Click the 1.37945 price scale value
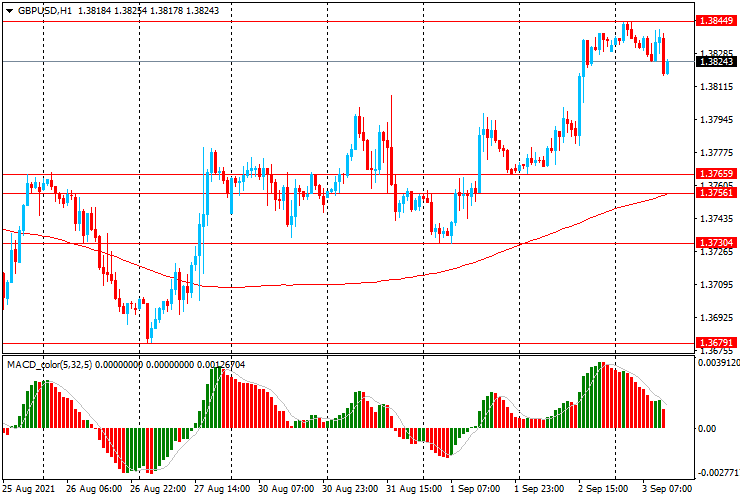This screenshot has height=500, width=740. [717, 120]
